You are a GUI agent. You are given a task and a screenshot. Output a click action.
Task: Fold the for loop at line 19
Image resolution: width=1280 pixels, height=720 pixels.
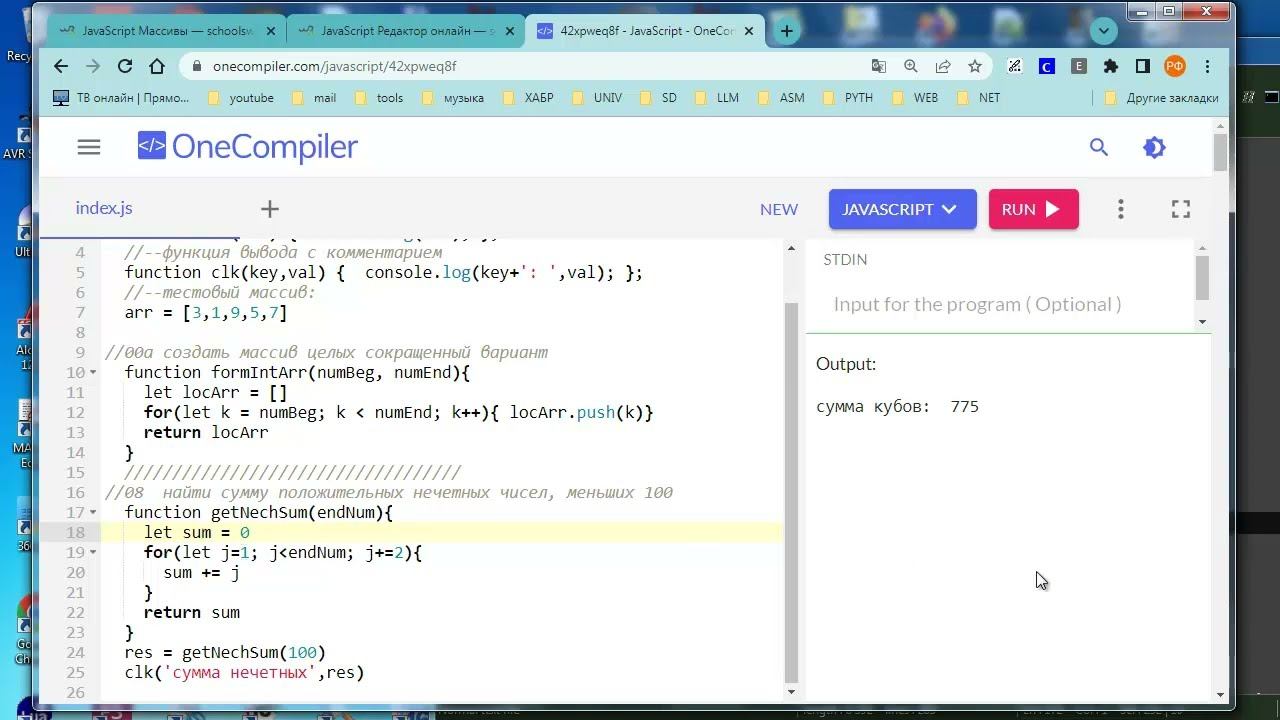(x=94, y=553)
